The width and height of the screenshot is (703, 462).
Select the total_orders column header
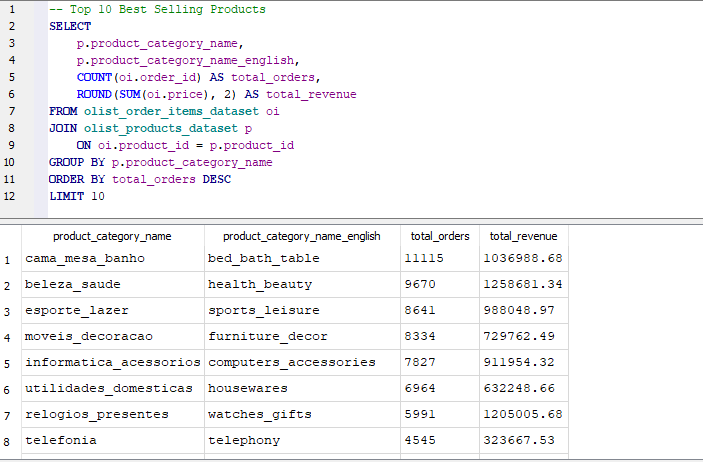pos(440,236)
